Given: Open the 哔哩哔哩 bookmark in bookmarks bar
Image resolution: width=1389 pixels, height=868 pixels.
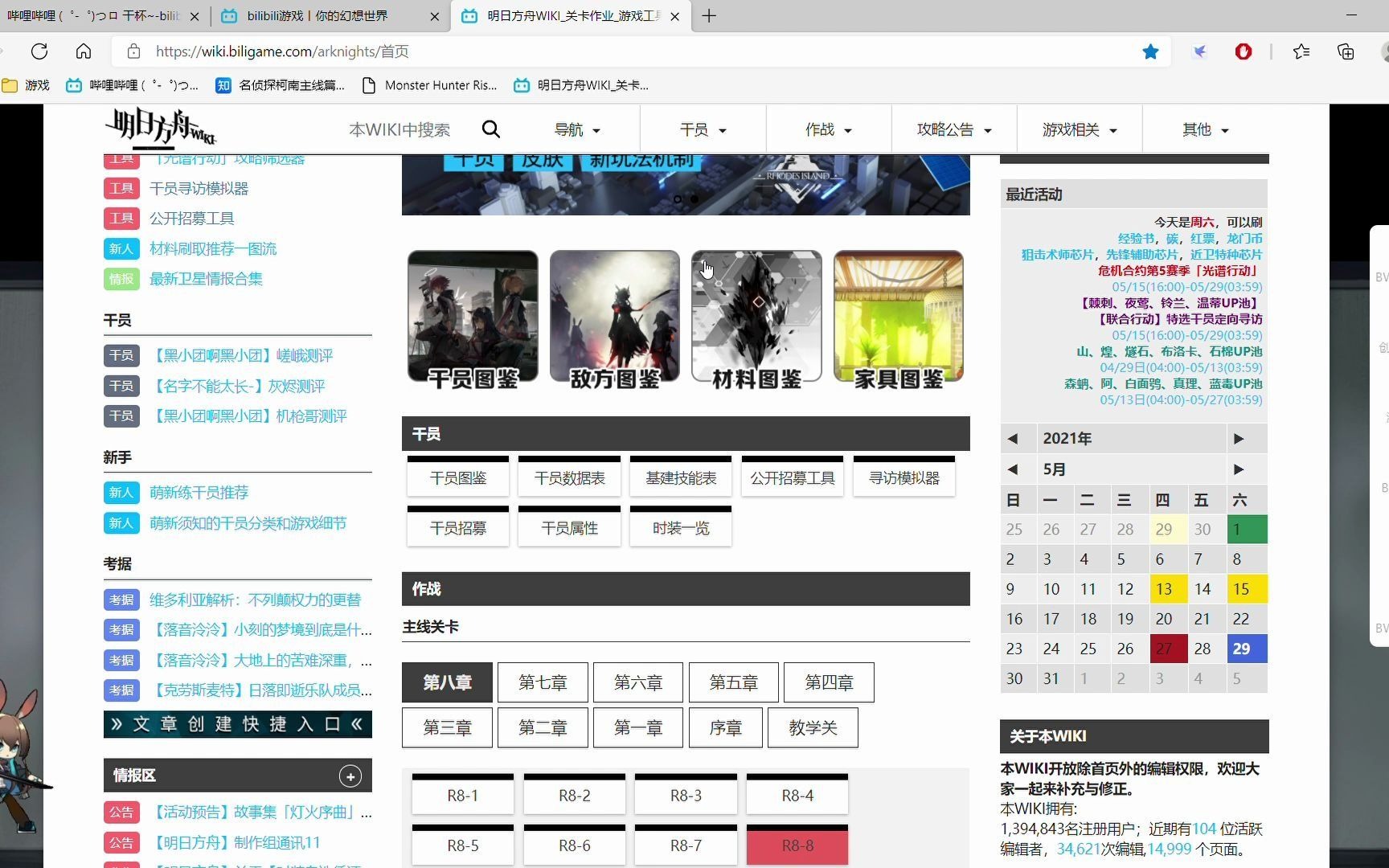Looking at the screenshot, I should [132, 85].
